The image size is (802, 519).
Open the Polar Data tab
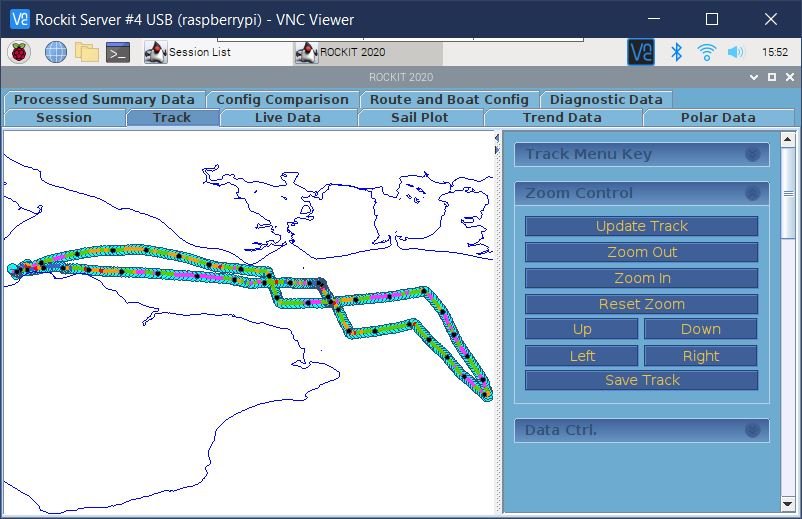(717, 118)
